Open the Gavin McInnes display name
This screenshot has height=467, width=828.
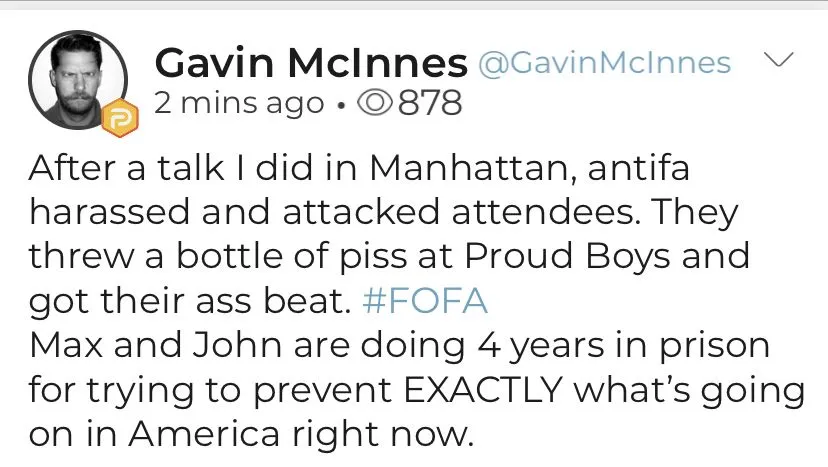(x=311, y=65)
